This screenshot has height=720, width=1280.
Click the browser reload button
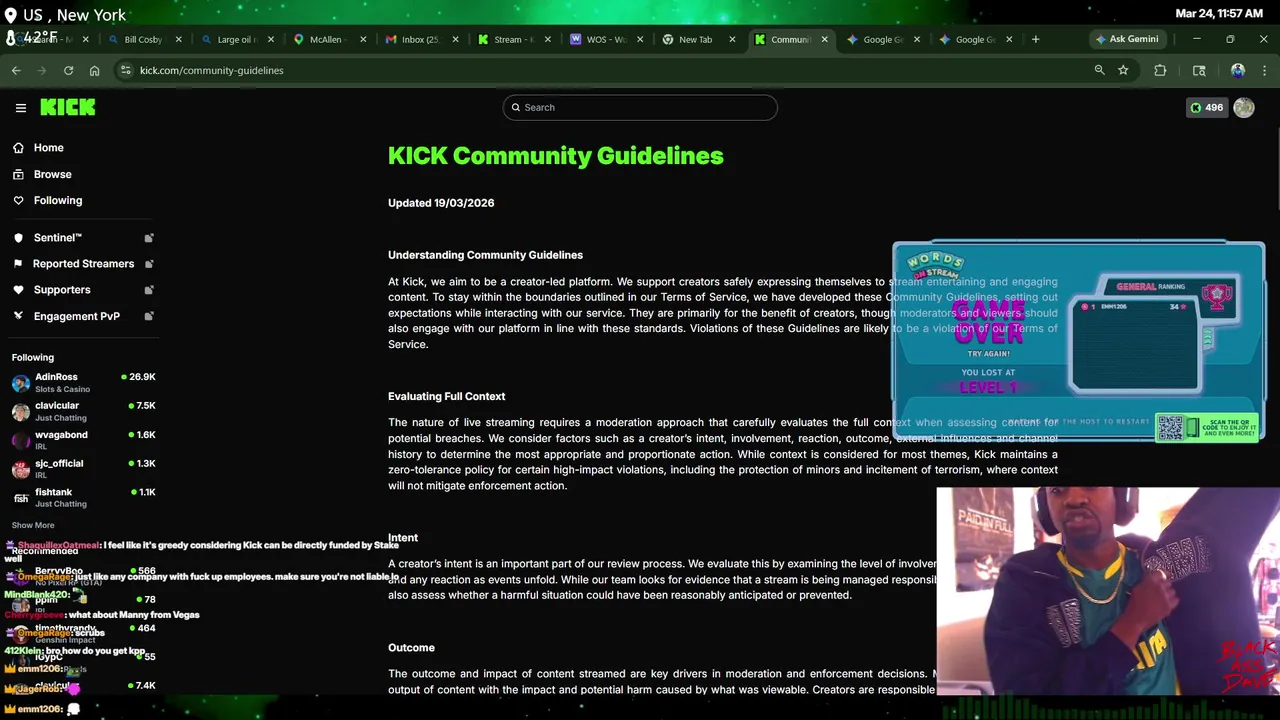[68, 70]
